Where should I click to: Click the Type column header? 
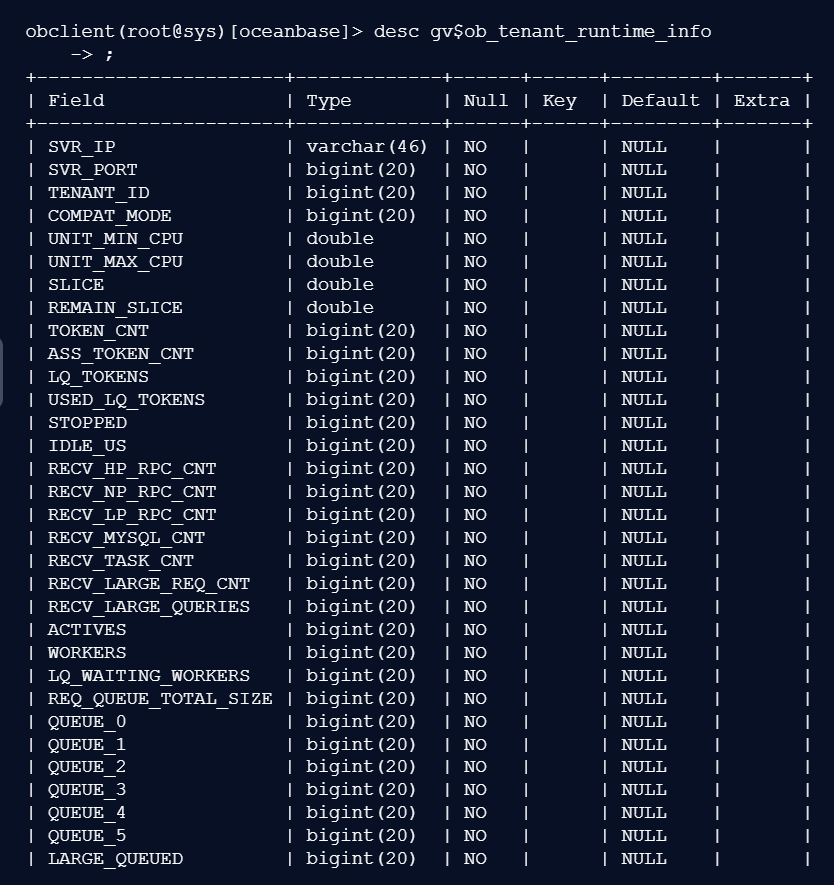tap(329, 100)
